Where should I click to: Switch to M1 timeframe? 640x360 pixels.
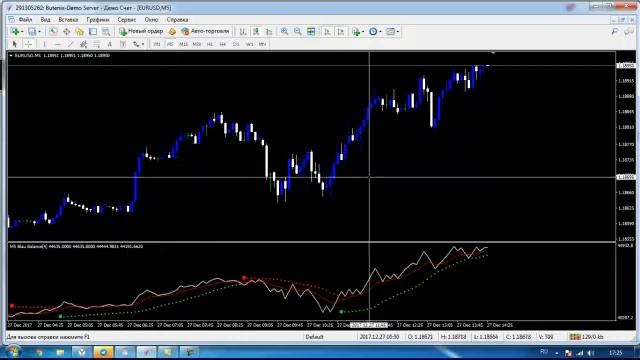157,44
